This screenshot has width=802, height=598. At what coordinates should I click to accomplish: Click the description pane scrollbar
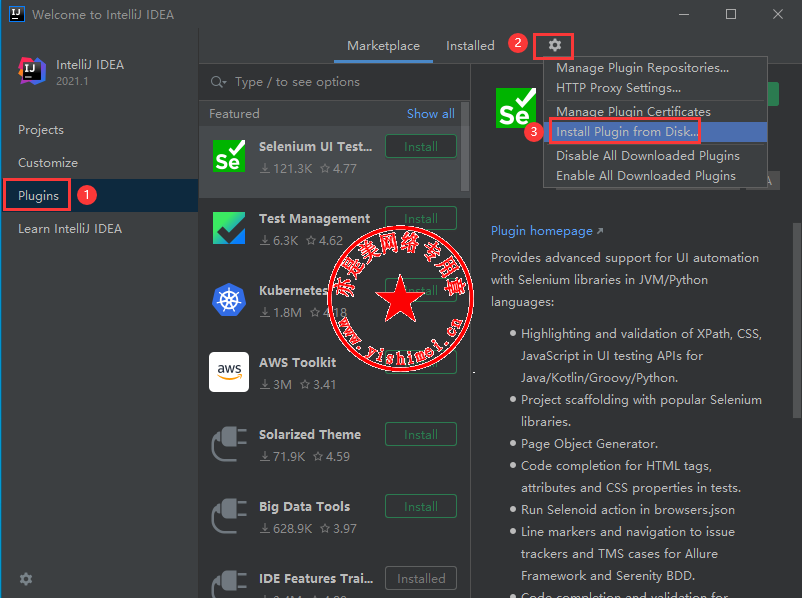(796, 321)
